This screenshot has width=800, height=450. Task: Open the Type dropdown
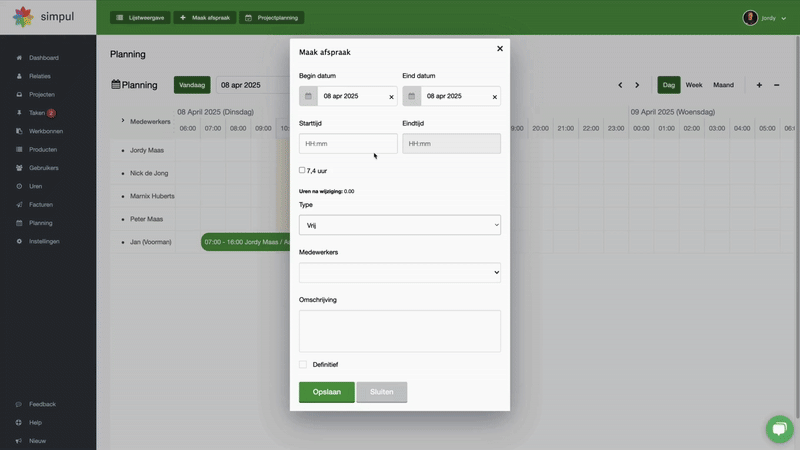coord(399,225)
